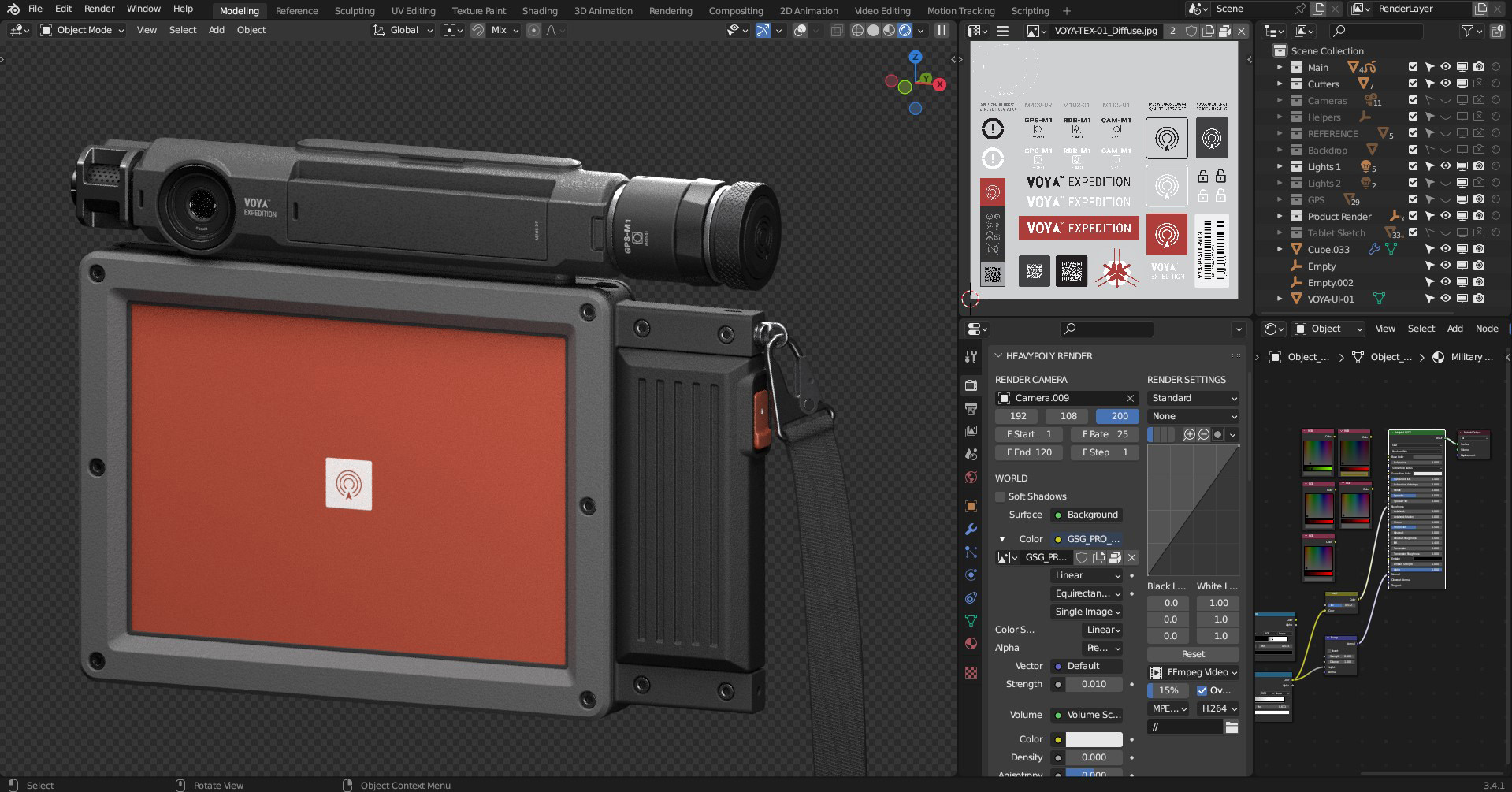Hide the Cutters collection in viewport
Screen dimensions: 1512x792
point(1446,84)
